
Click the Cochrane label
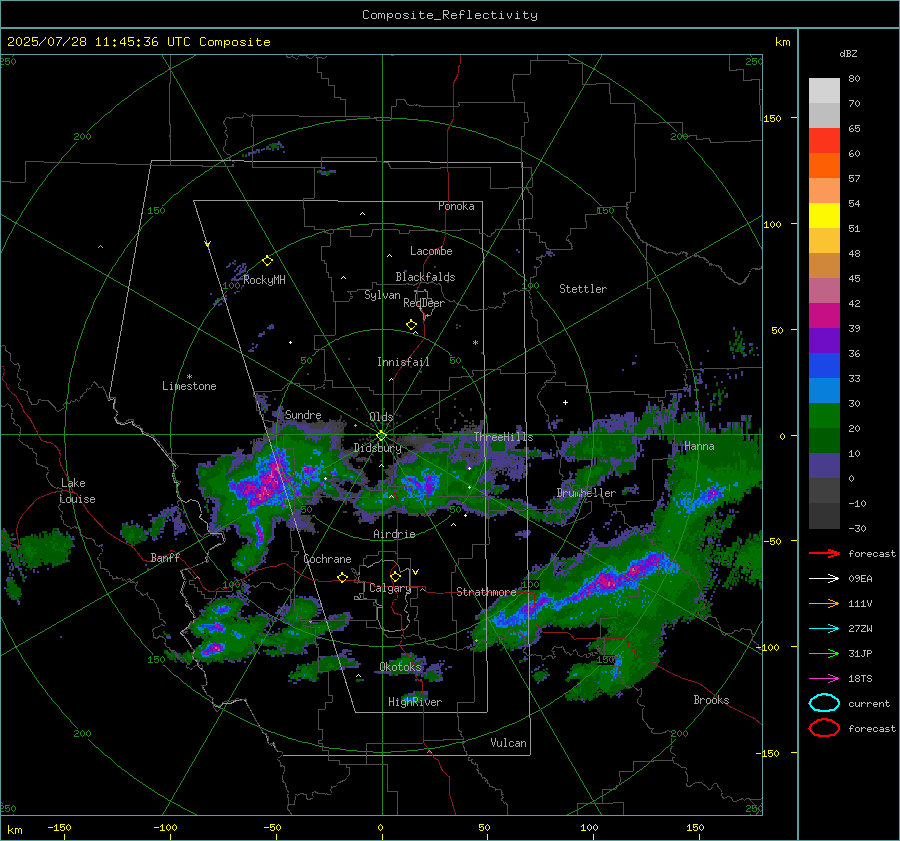click(327, 559)
